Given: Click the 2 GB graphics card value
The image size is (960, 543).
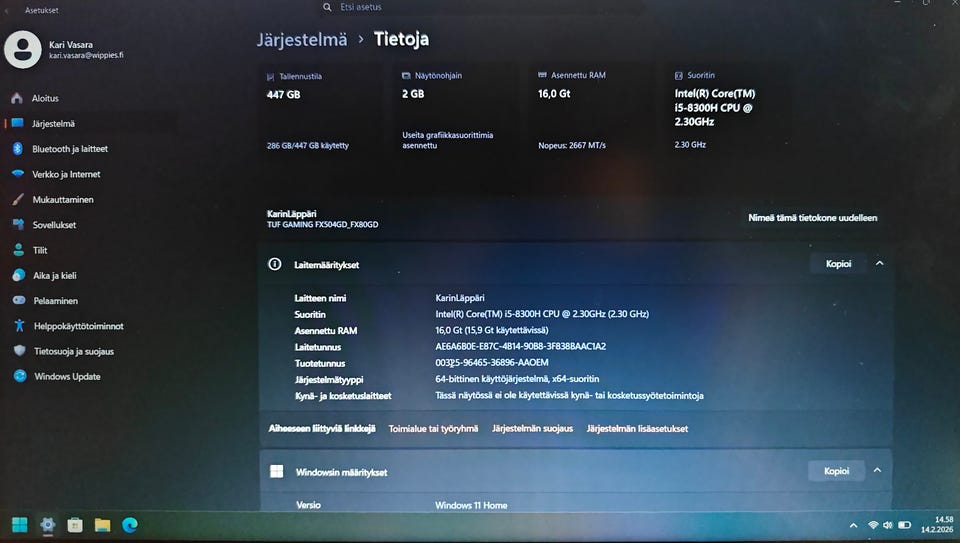Looking at the screenshot, I should point(413,94).
